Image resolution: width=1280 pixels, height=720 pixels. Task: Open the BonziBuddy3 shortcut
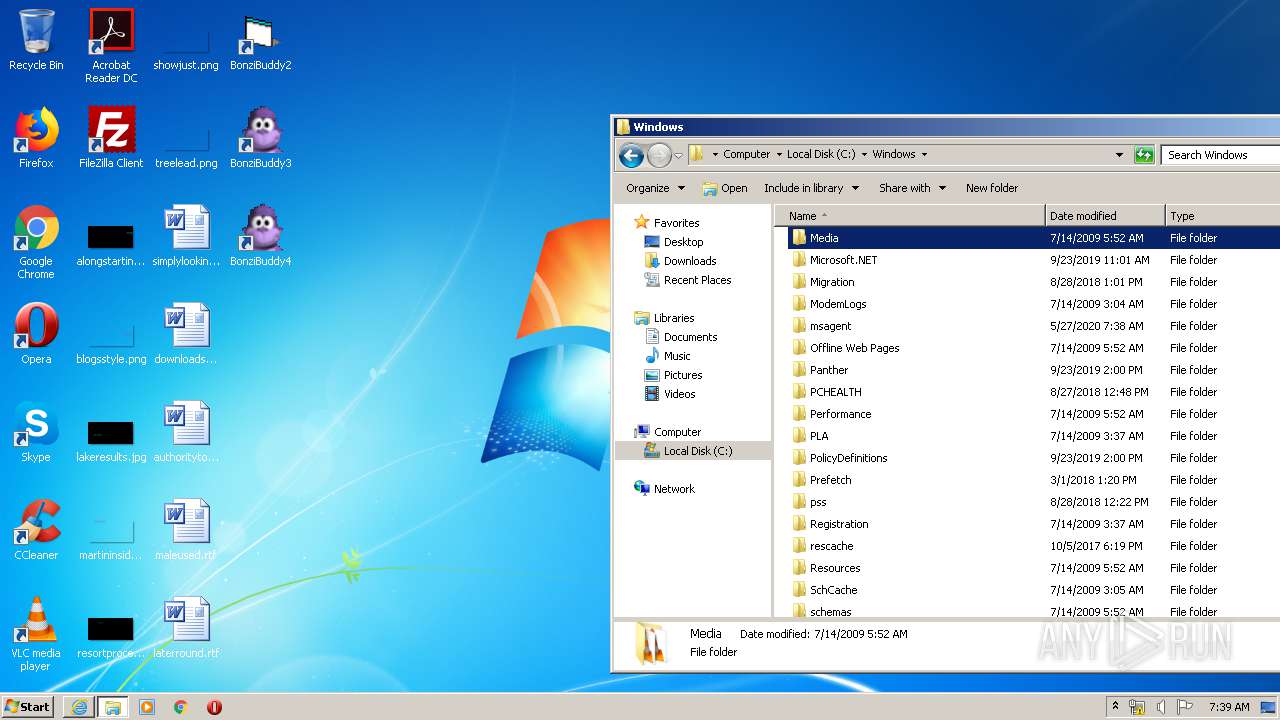pyautogui.click(x=260, y=138)
